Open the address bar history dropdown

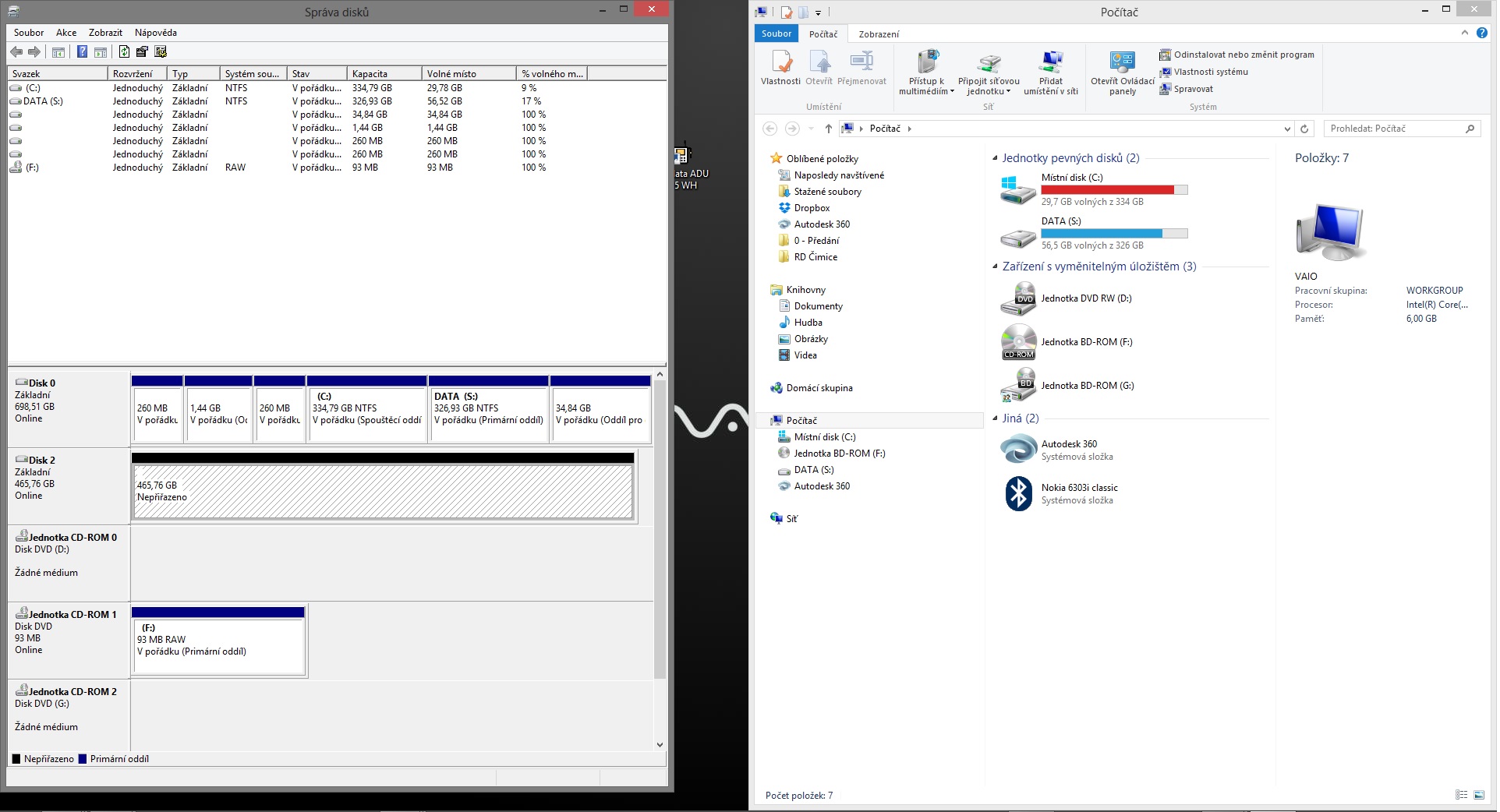pos(1286,129)
